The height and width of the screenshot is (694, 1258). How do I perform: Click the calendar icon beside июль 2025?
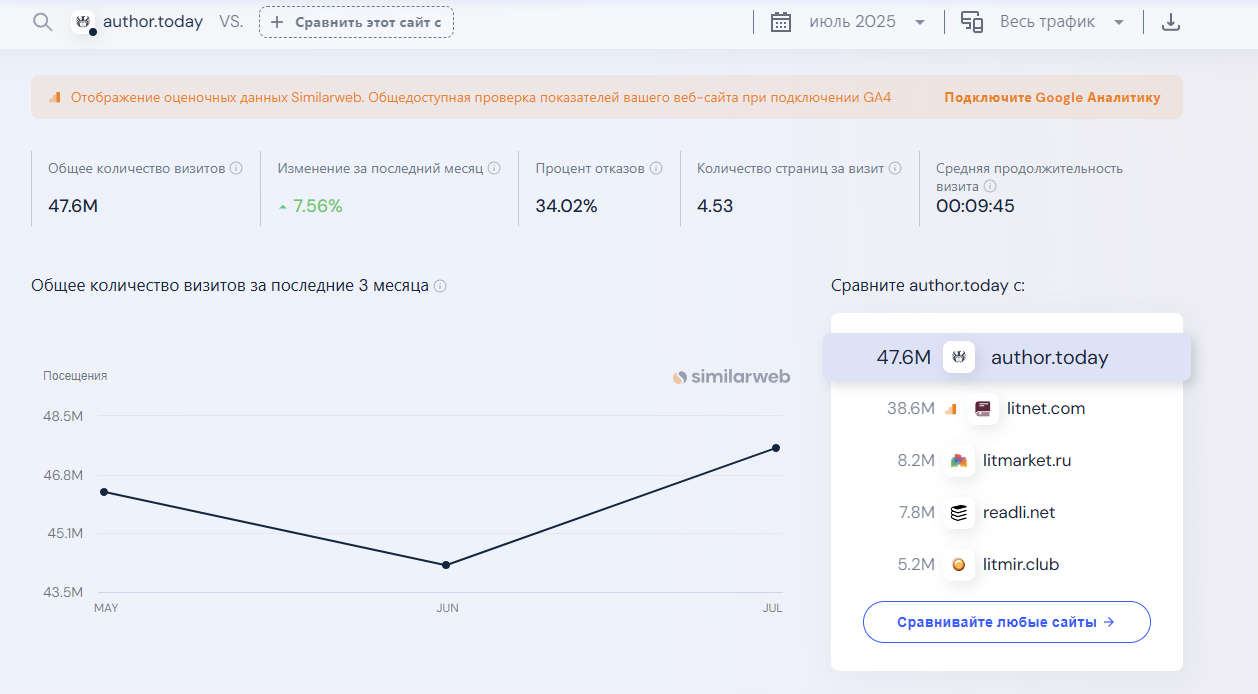coord(781,22)
